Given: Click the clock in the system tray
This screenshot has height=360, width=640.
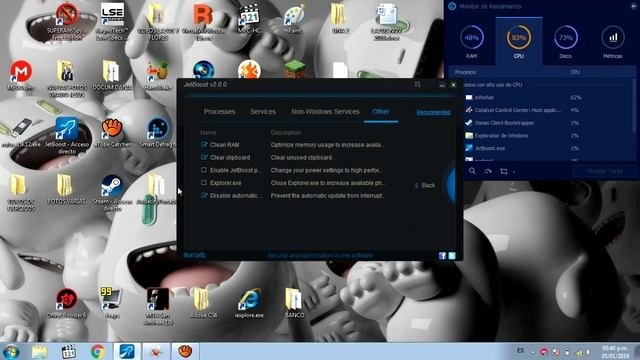Looking at the screenshot, I should (615, 352).
